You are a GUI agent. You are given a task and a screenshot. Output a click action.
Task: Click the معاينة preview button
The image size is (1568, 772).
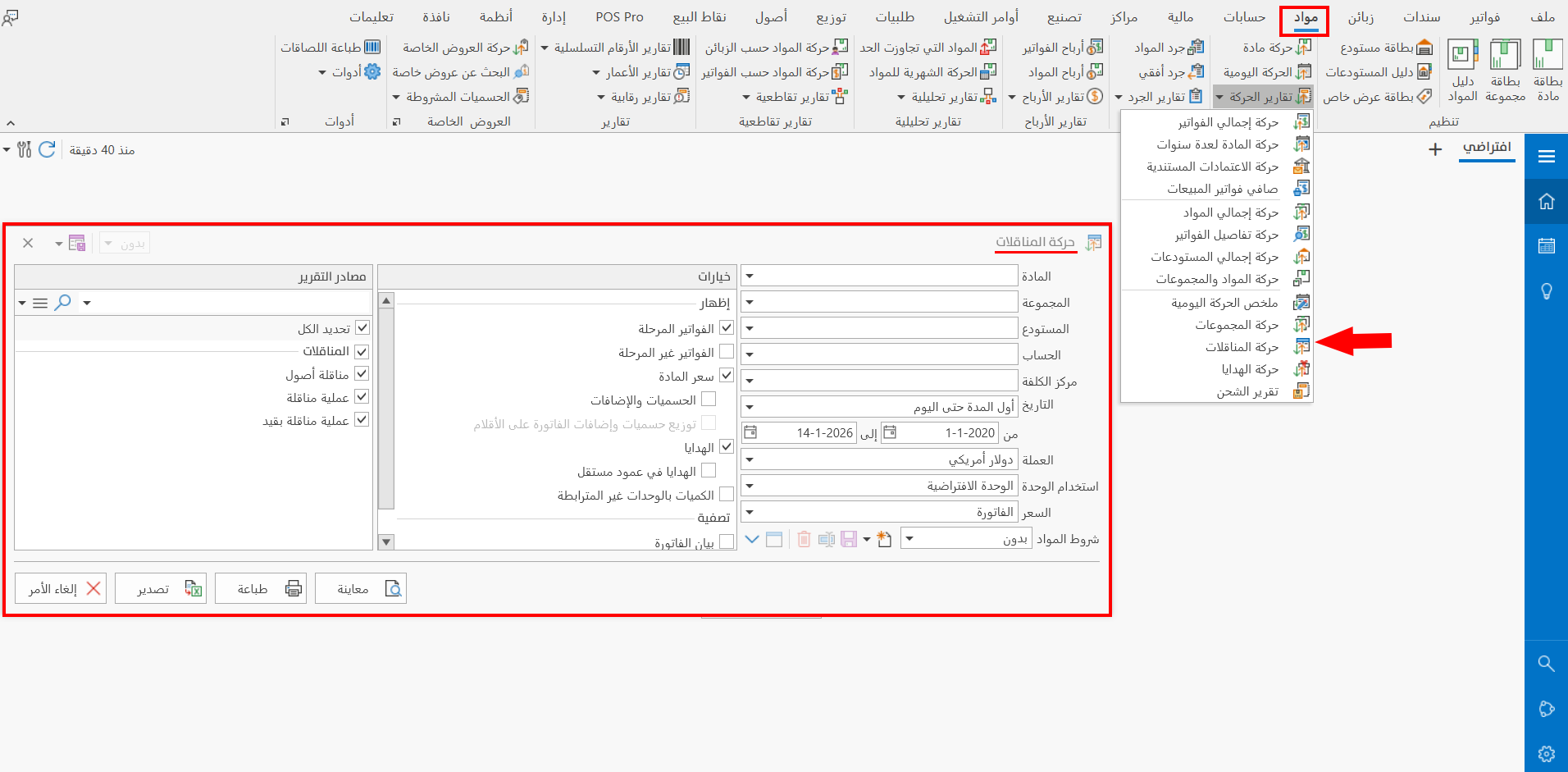[361, 587]
